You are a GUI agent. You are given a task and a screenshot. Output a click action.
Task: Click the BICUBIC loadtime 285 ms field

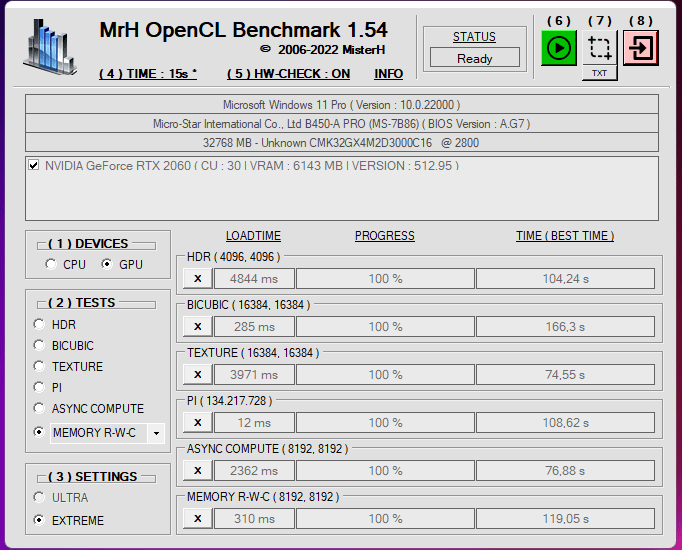(x=254, y=327)
